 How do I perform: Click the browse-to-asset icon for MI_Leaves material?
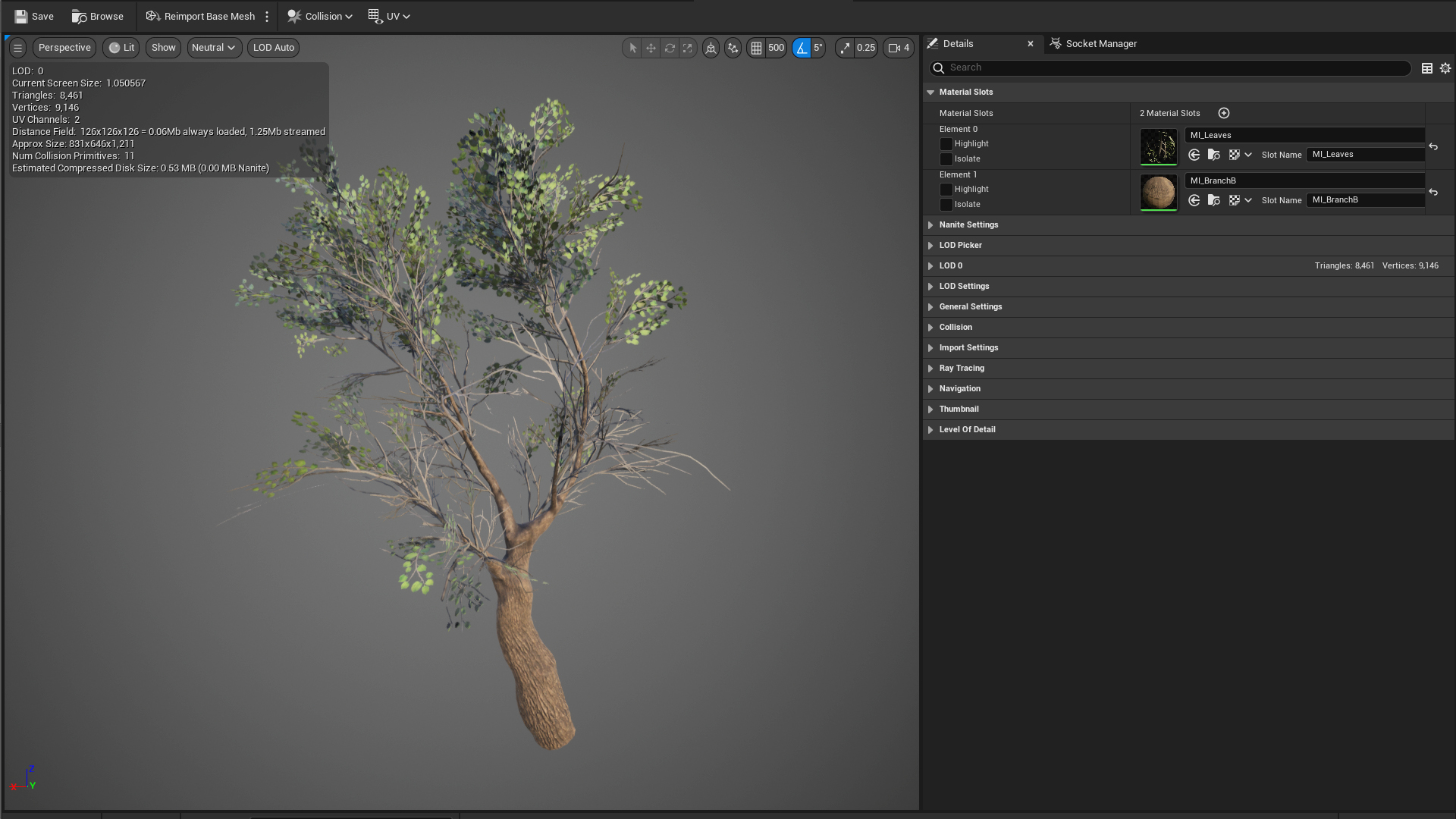coord(1214,155)
